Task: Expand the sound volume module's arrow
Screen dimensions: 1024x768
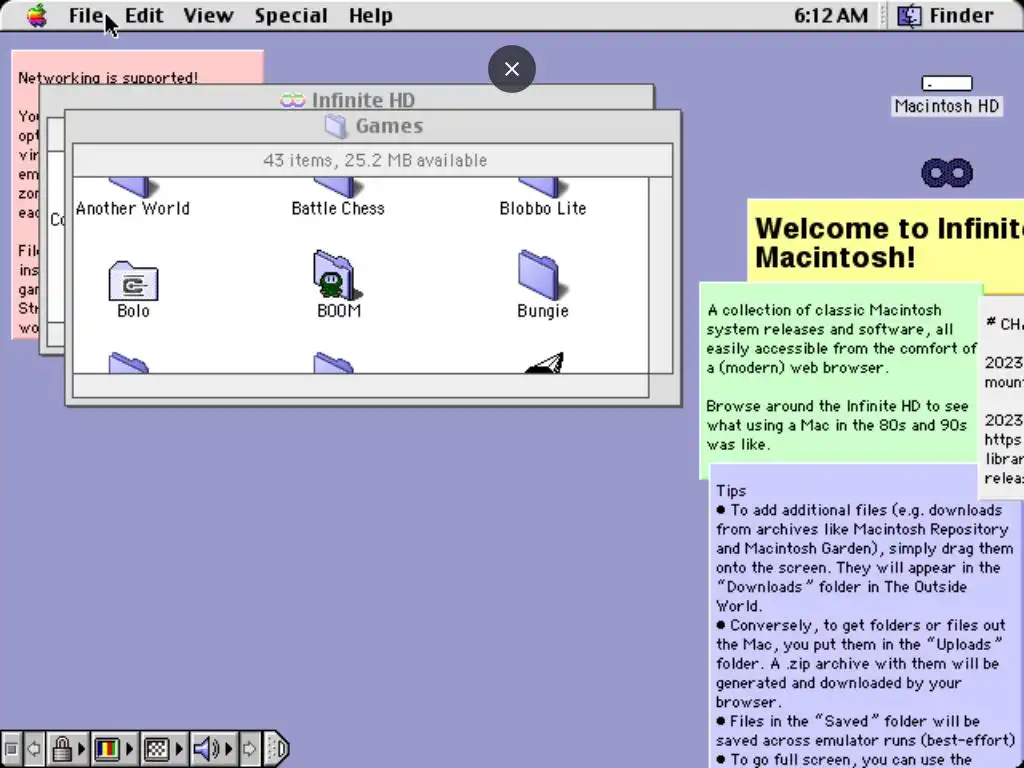Action: click(x=229, y=749)
